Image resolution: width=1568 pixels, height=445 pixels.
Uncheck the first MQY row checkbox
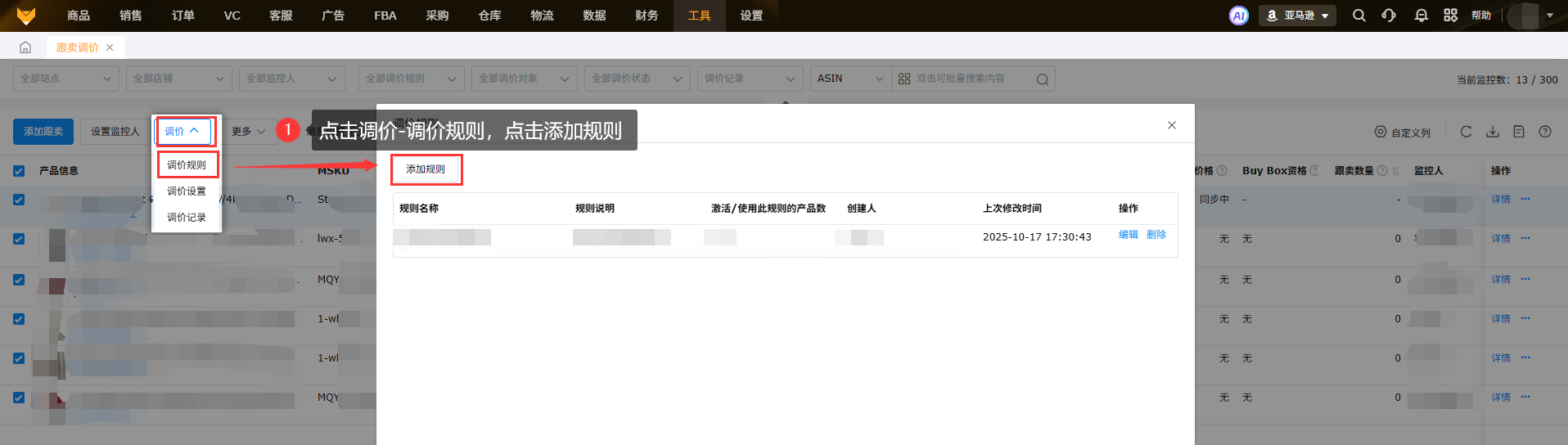[x=19, y=280]
